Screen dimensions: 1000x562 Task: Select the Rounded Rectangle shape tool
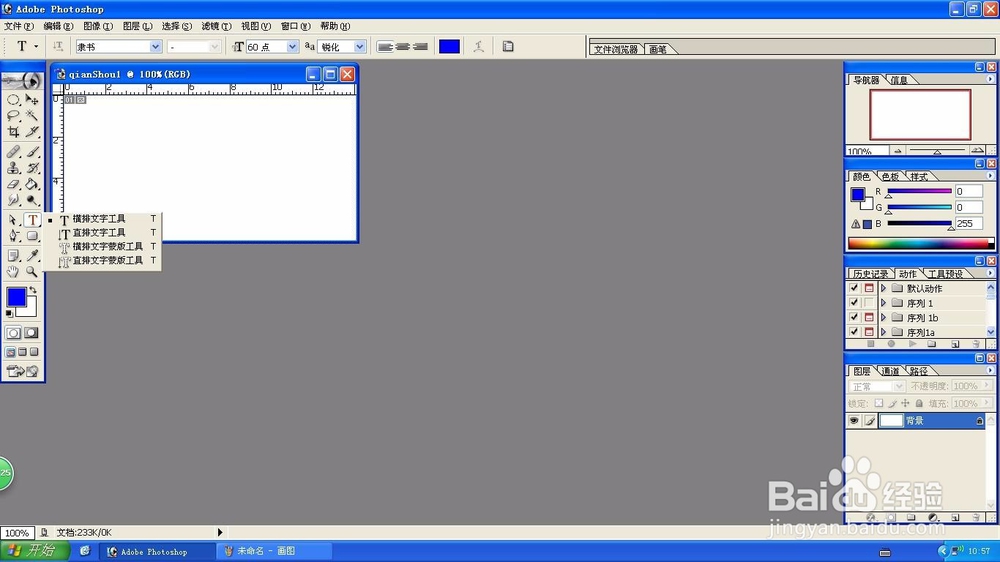pos(32,236)
